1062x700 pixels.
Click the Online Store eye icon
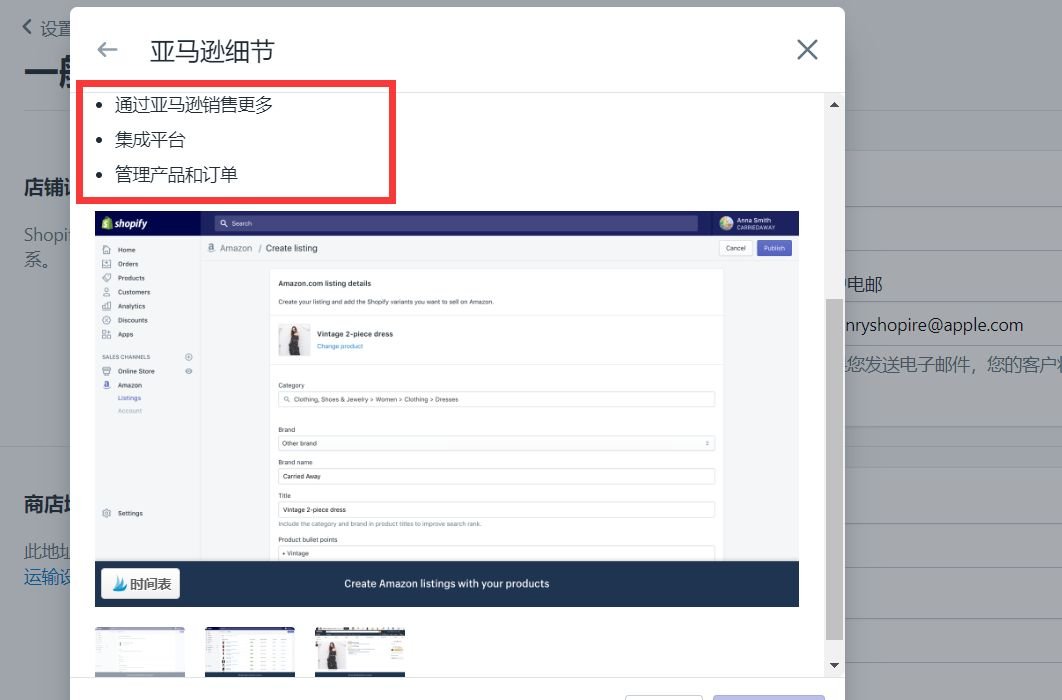click(189, 371)
